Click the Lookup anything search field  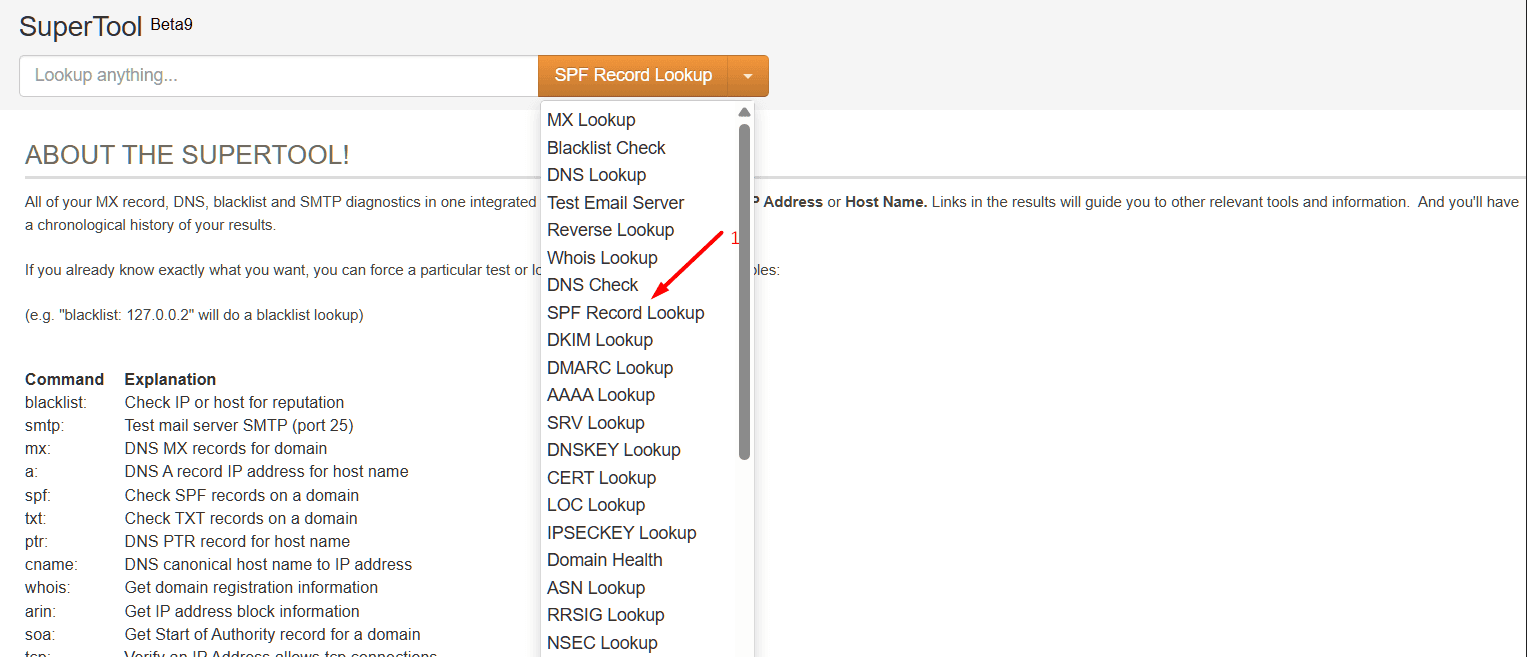coord(278,76)
